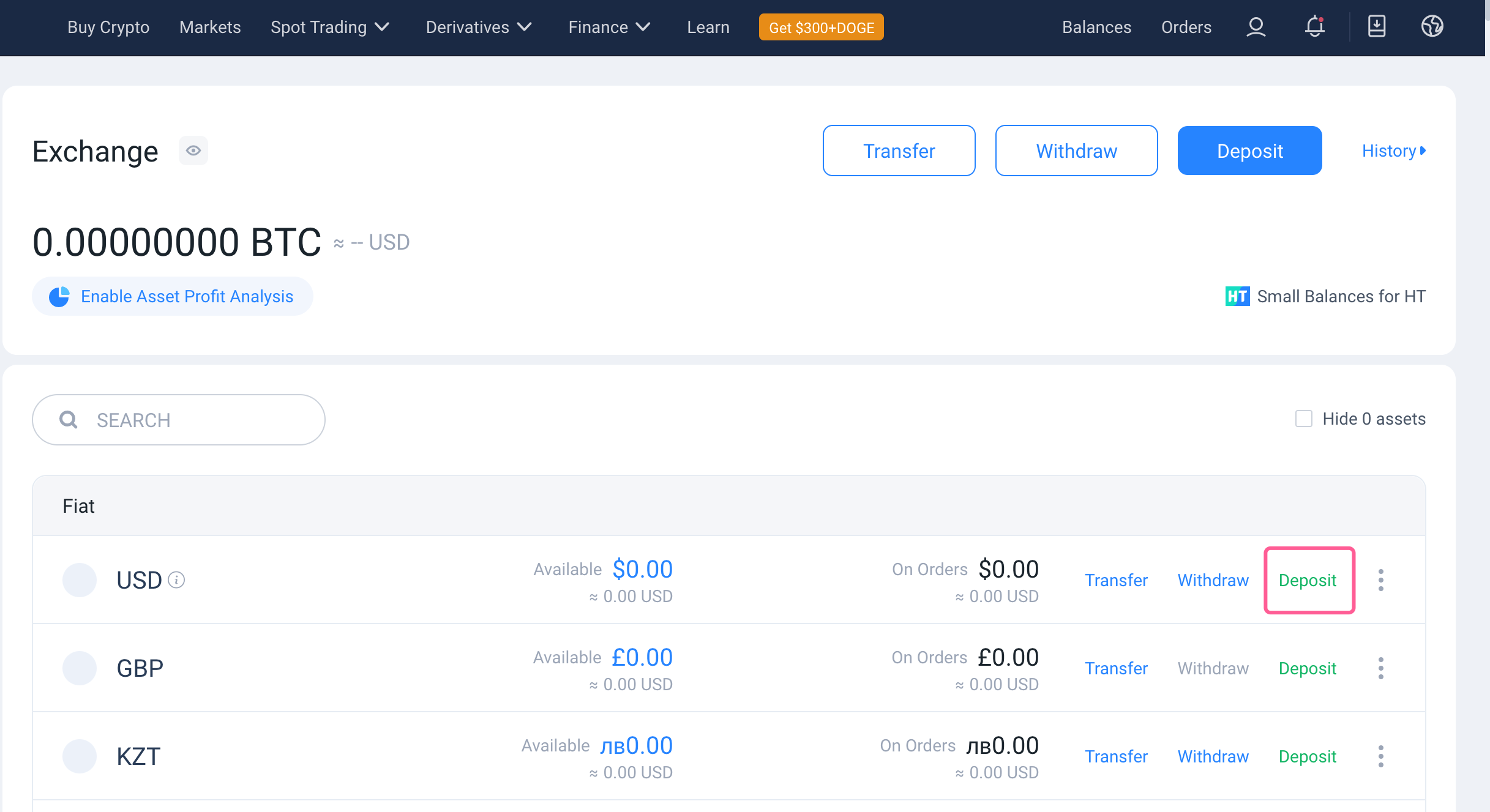
Task: Enable the Hide 0 assets checkbox
Action: click(x=1303, y=418)
